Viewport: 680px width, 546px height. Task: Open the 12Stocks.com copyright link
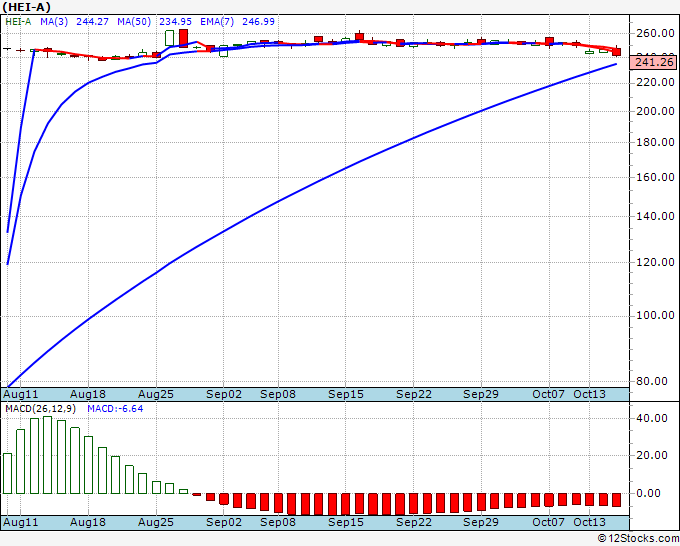pos(638,538)
